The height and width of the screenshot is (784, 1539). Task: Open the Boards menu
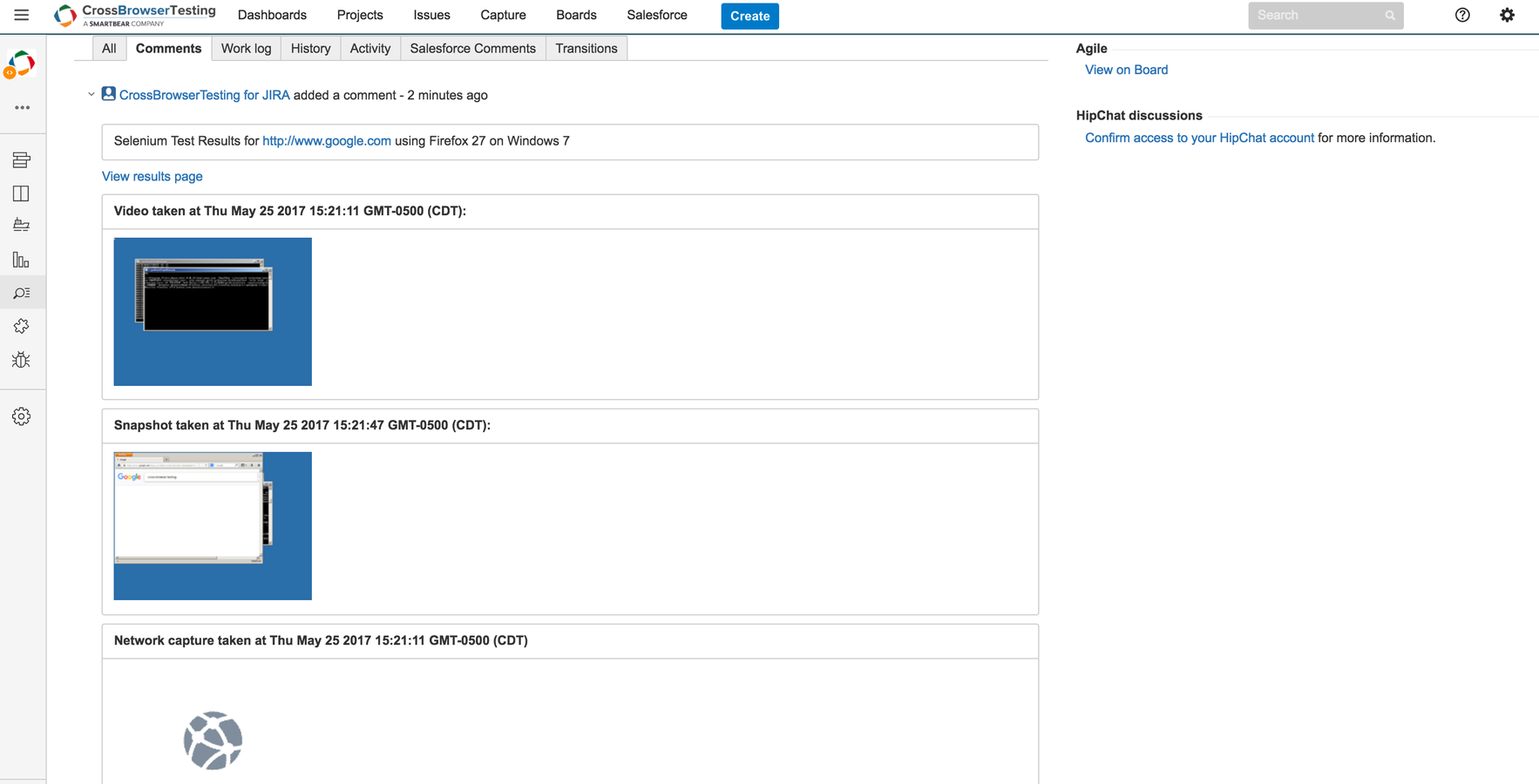click(x=576, y=16)
